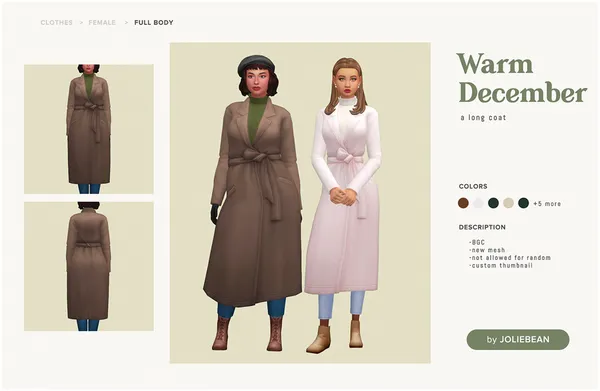This screenshot has width=600, height=391.
Task: Pick the brown color swatch
Action: point(463,203)
